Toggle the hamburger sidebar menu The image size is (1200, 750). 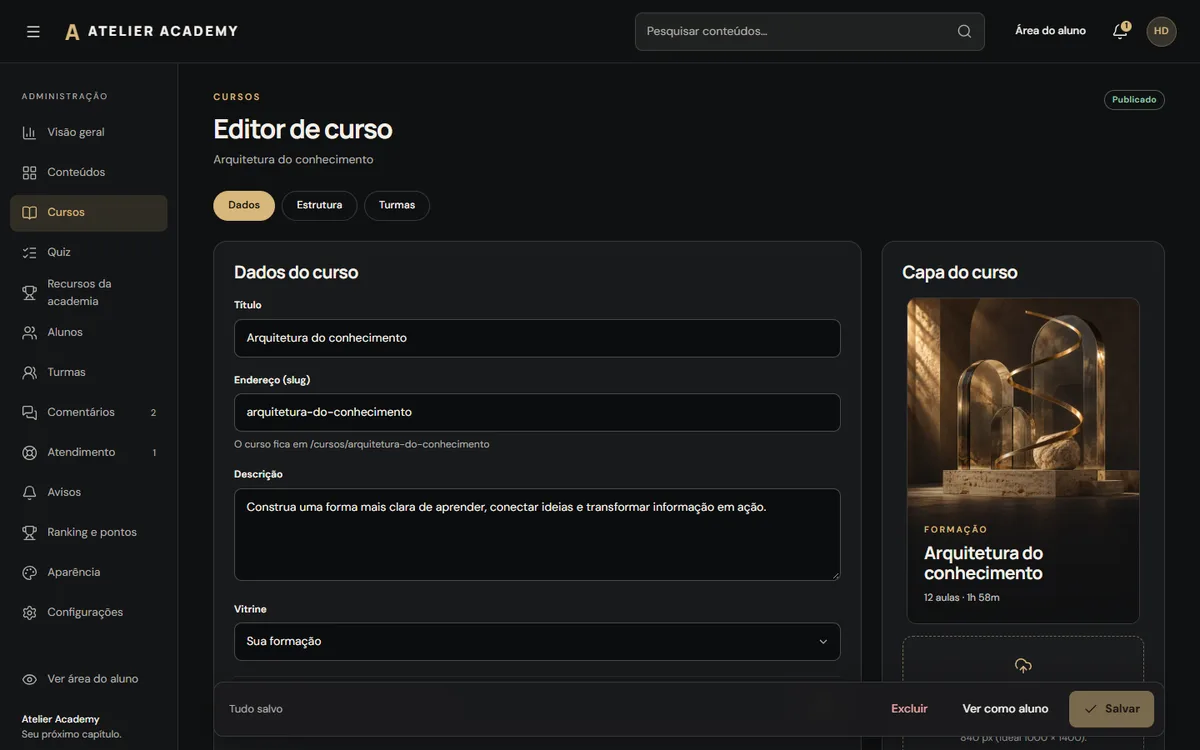33,32
